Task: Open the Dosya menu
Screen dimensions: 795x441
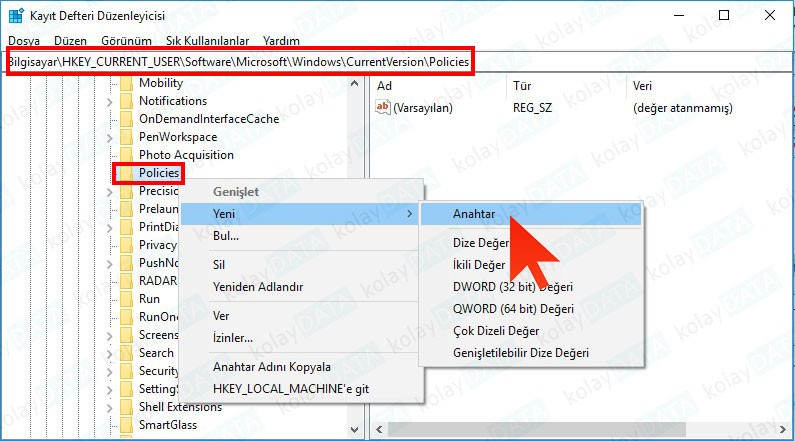Action: coord(23,41)
